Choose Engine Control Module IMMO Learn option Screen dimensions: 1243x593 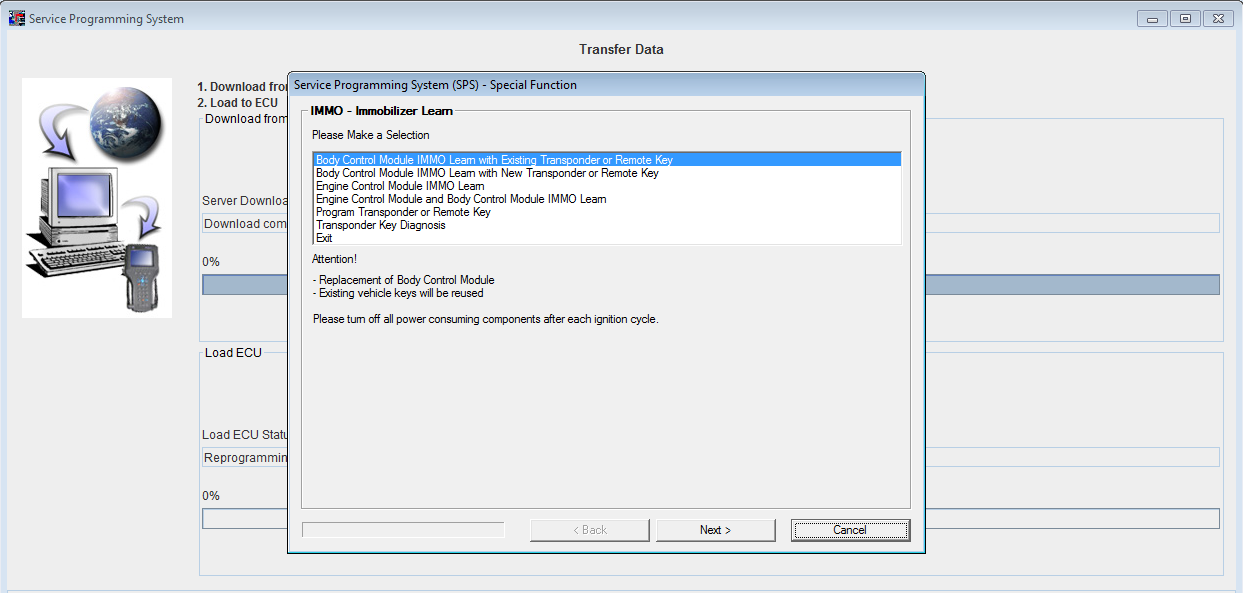(607, 186)
